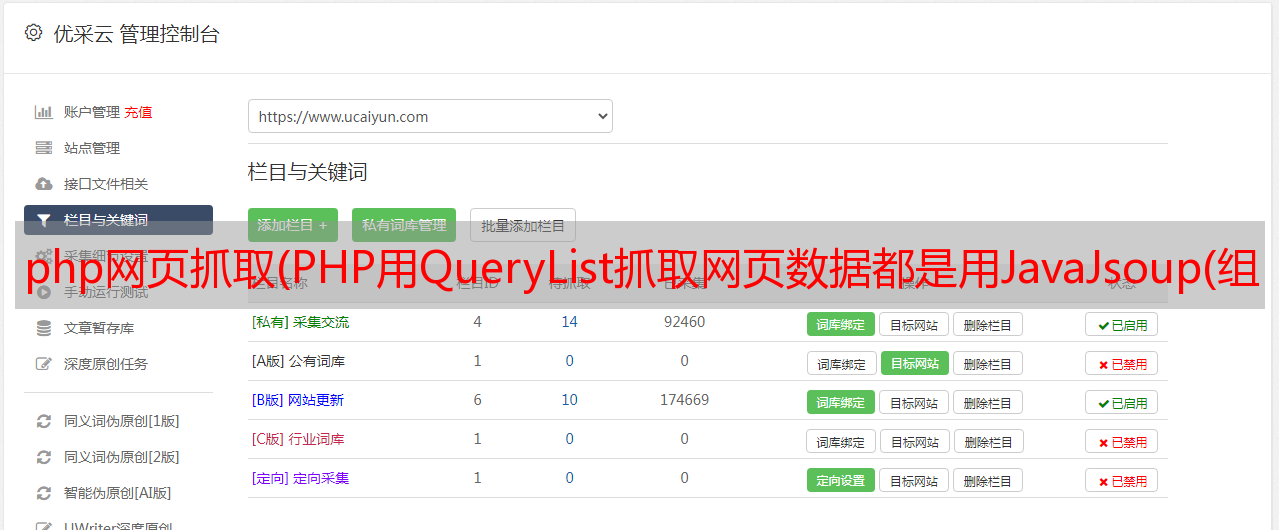Open 文章暂存库 via its database icon
The height and width of the screenshot is (530, 1279).
44,328
